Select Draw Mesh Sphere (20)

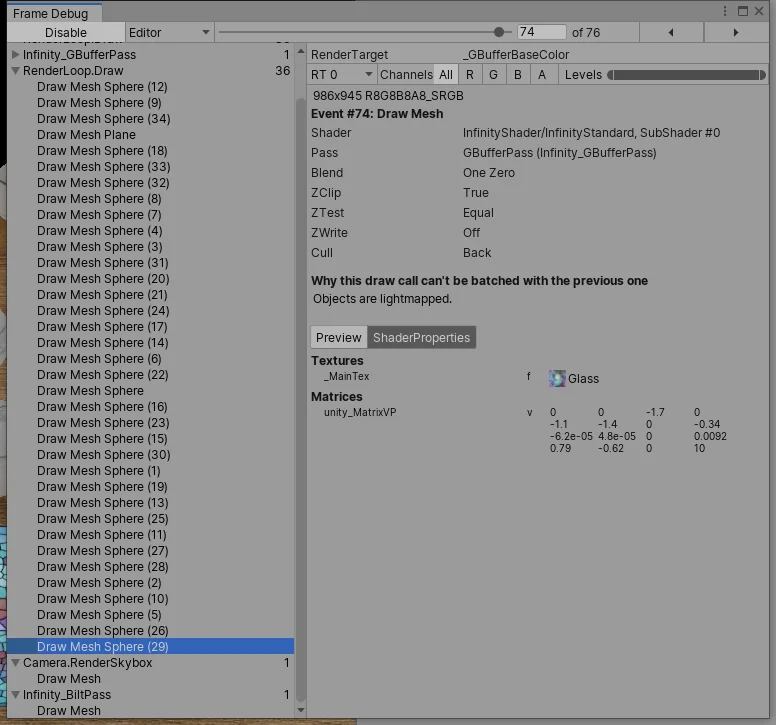tap(151, 279)
